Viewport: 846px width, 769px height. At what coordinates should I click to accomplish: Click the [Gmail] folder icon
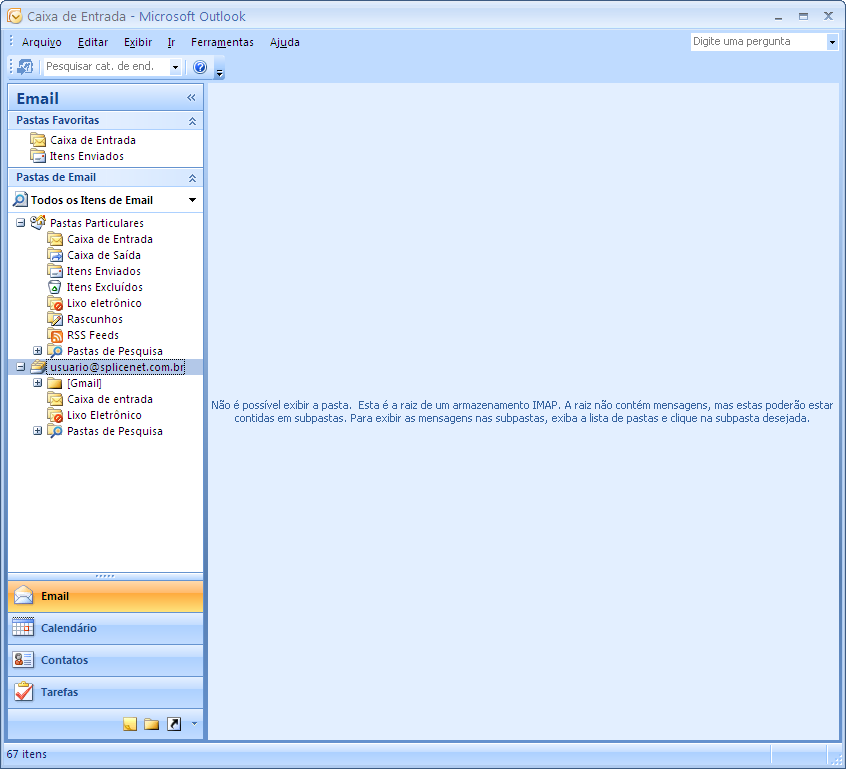click(x=54, y=383)
